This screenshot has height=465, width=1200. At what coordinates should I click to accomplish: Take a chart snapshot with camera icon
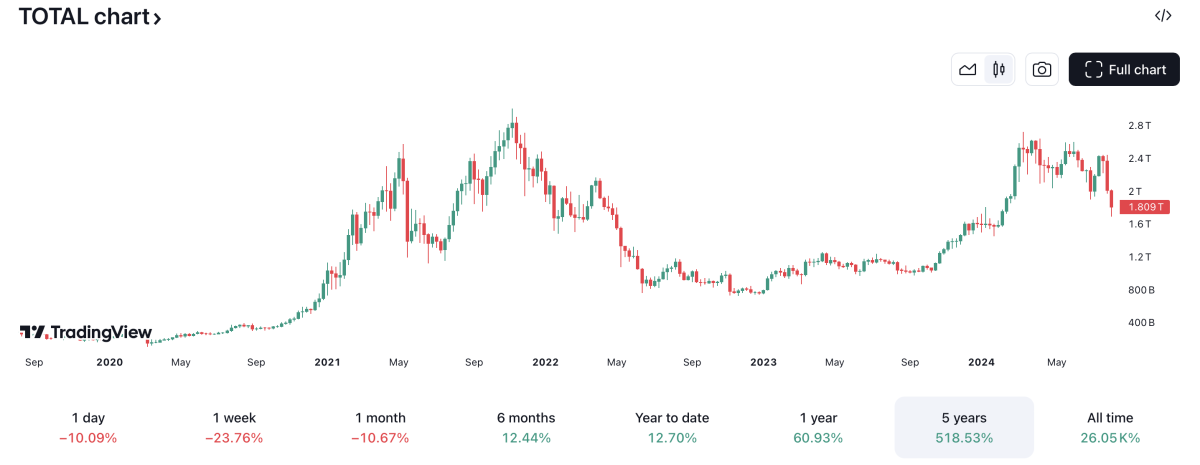1042,69
